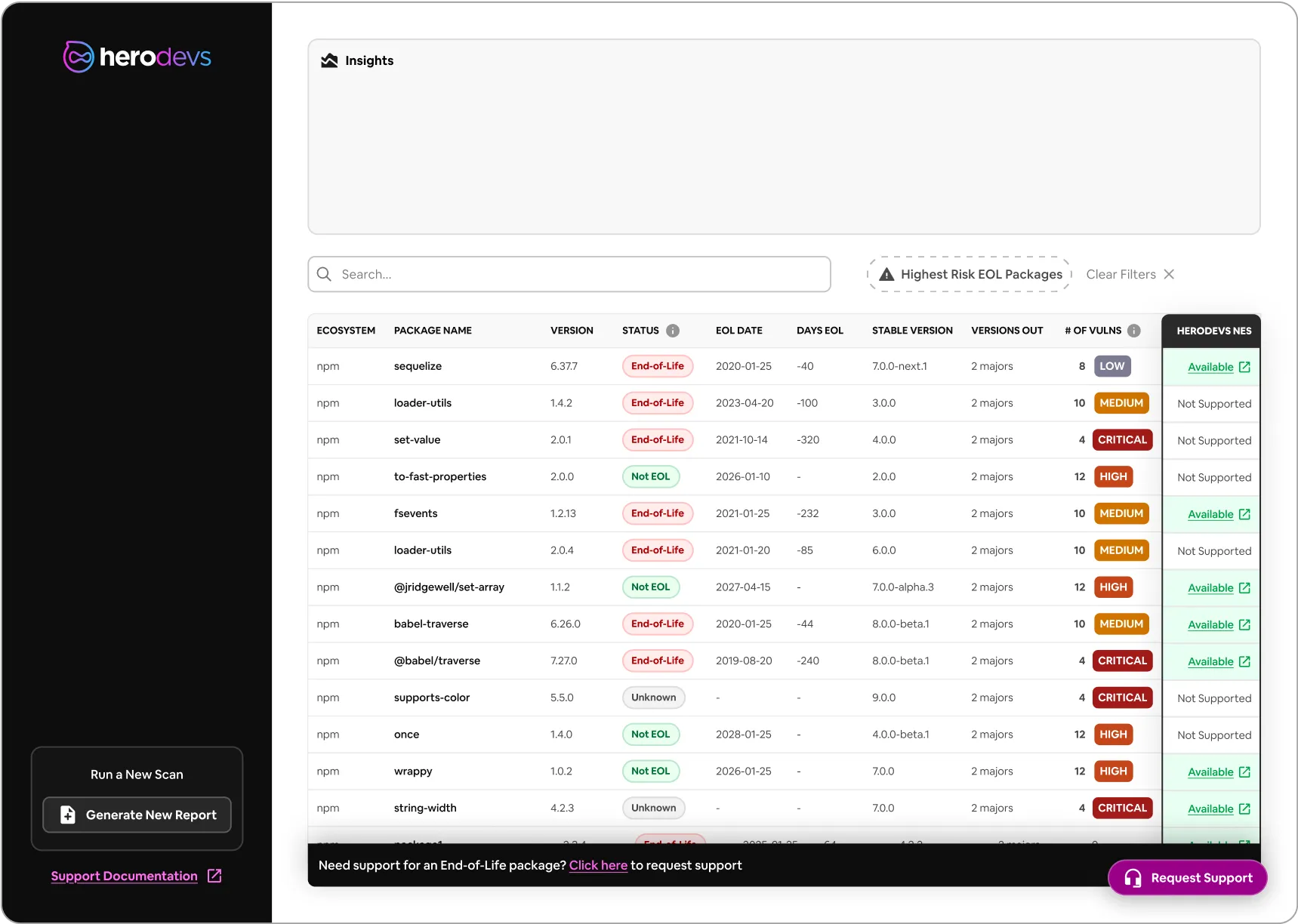Sort by STABLE VERSION column header
This screenshot has width=1298, height=924.
(x=912, y=331)
